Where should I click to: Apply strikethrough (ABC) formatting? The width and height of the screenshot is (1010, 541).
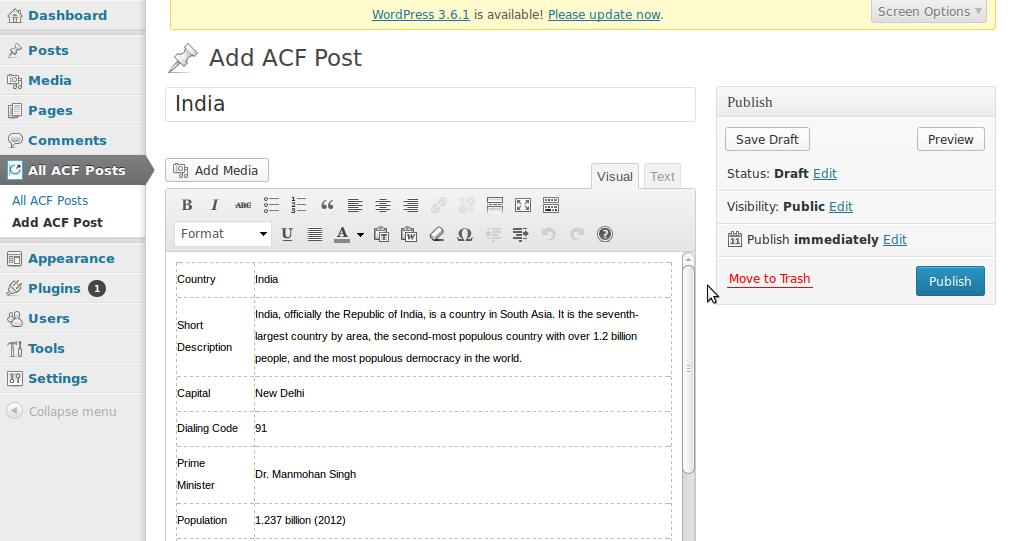(x=243, y=205)
